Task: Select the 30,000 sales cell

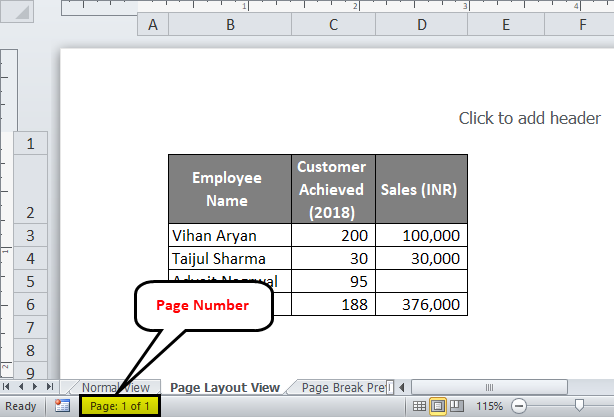Action: click(421, 258)
